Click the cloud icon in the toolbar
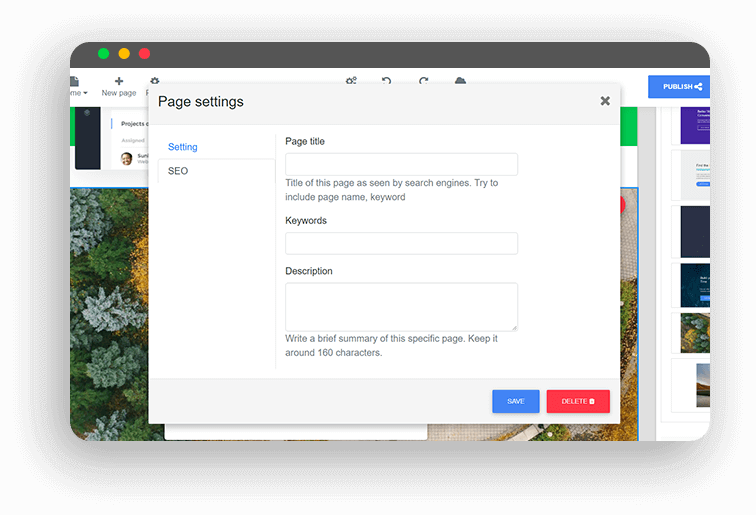Viewport: 756px width, 515px height. (x=460, y=81)
